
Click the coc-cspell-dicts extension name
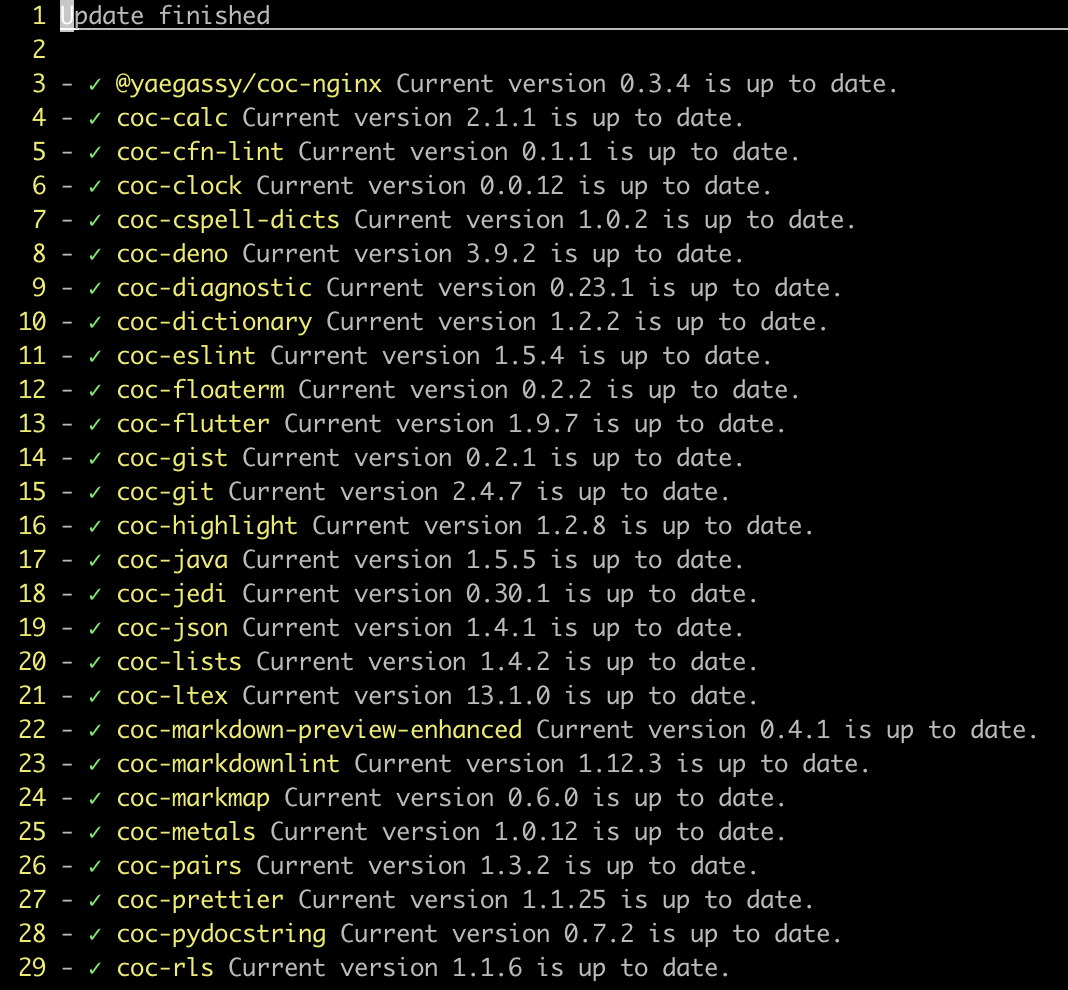(228, 220)
